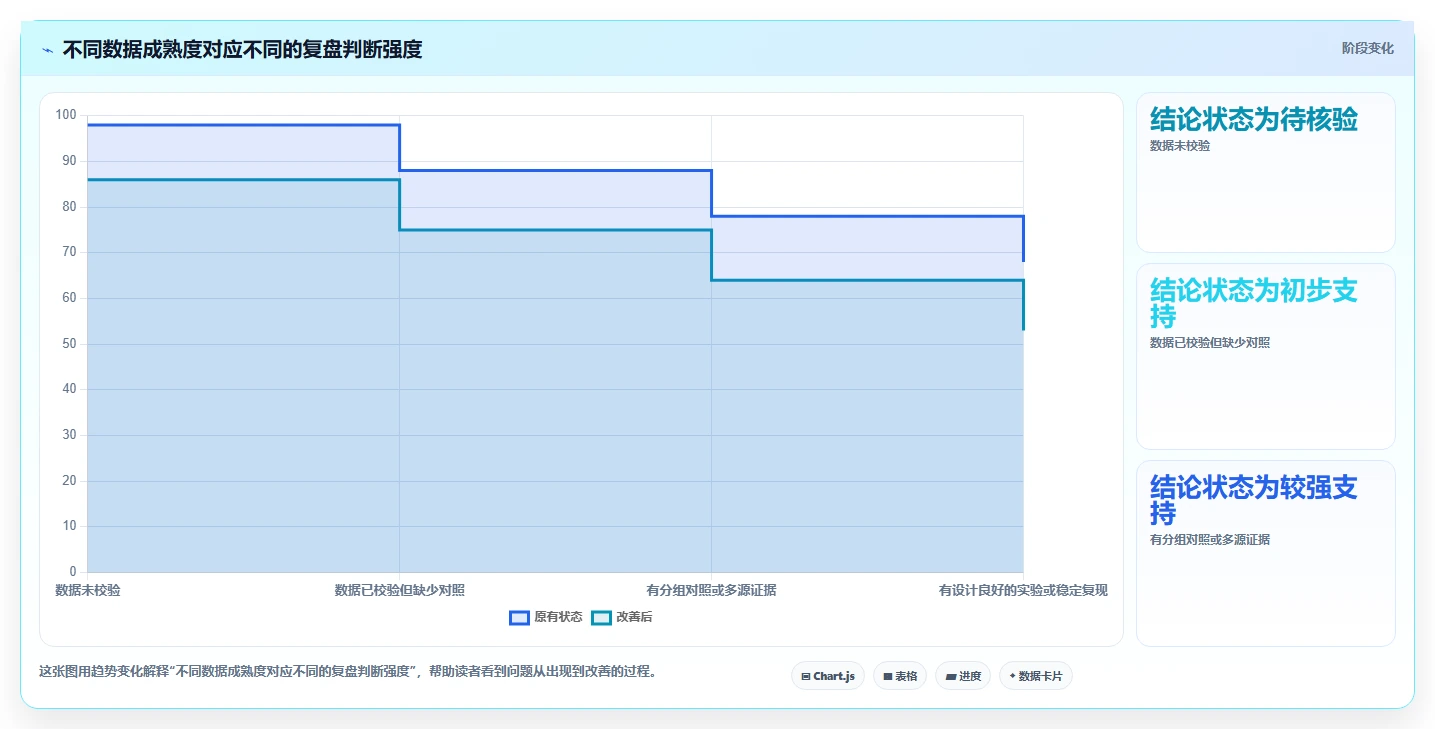Click the y-axis value 20
The height and width of the screenshot is (729, 1435).
pyautogui.click(x=69, y=481)
